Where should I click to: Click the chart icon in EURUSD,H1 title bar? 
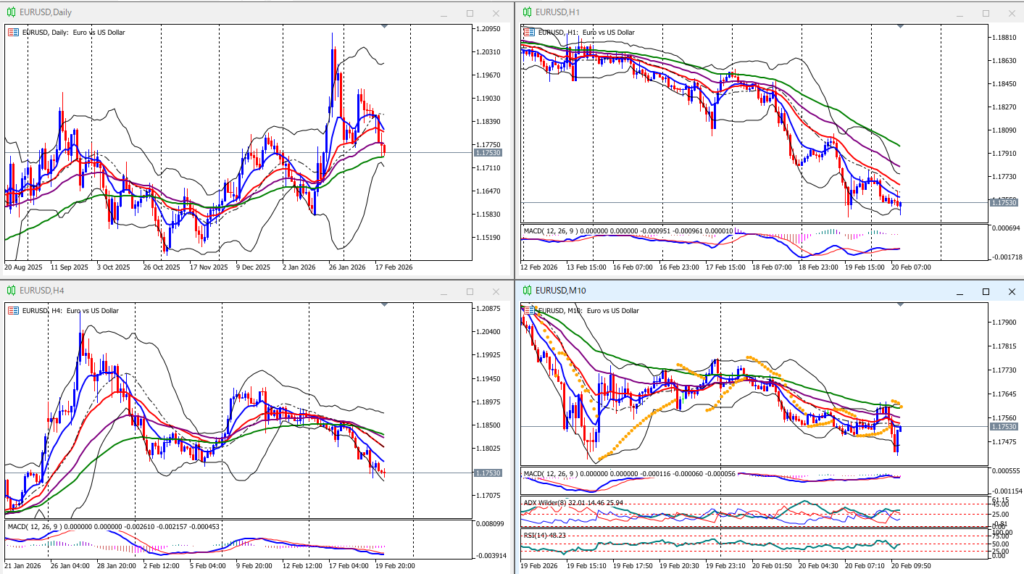tap(525, 12)
